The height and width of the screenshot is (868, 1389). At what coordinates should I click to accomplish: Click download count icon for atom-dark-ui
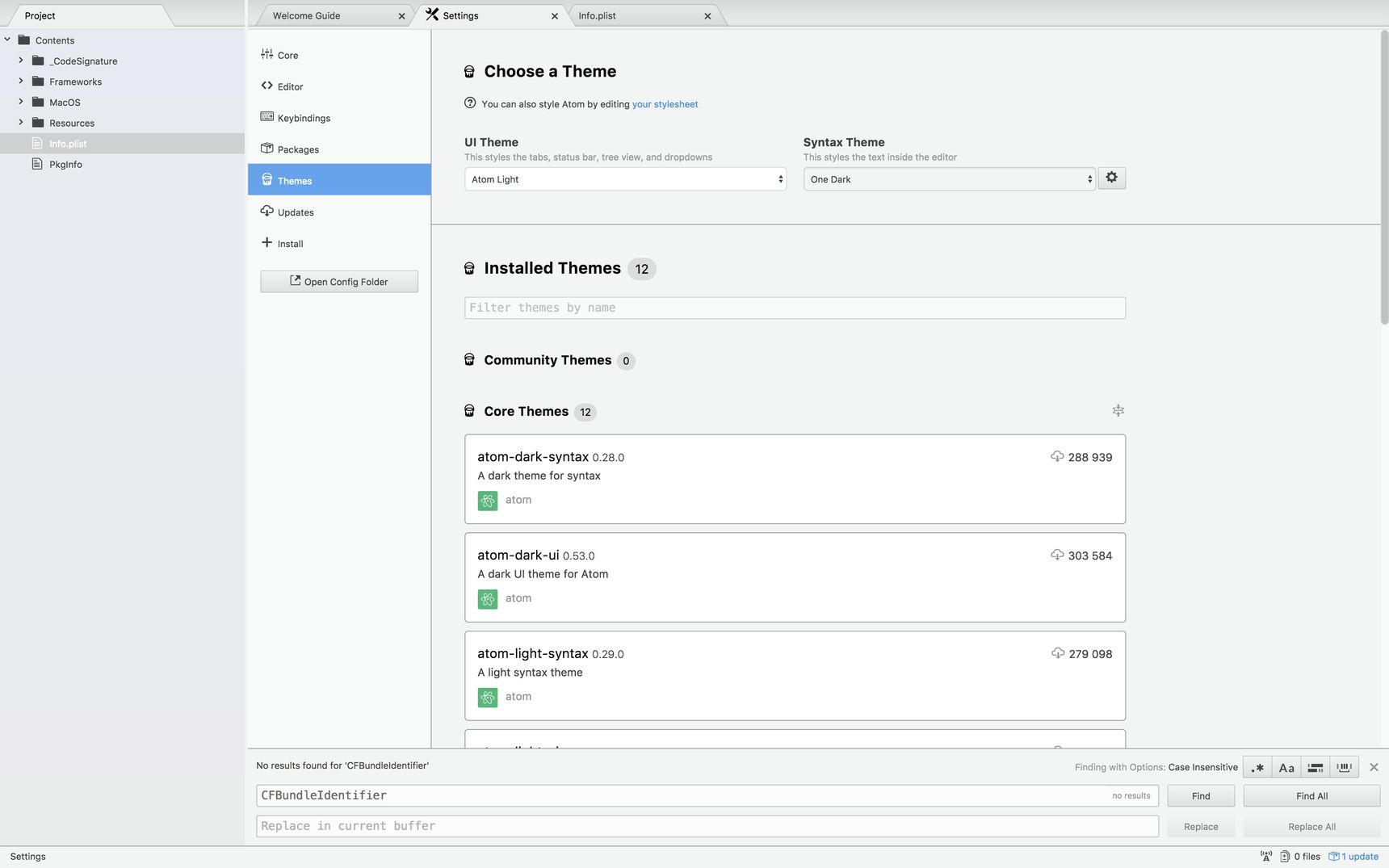click(1057, 555)
